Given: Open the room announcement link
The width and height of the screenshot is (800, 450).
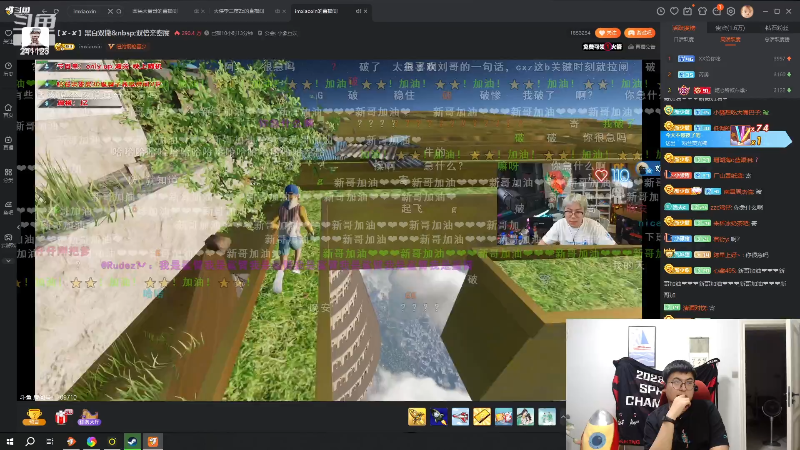Looking at the screenshot, I should [x=642, y=46].
